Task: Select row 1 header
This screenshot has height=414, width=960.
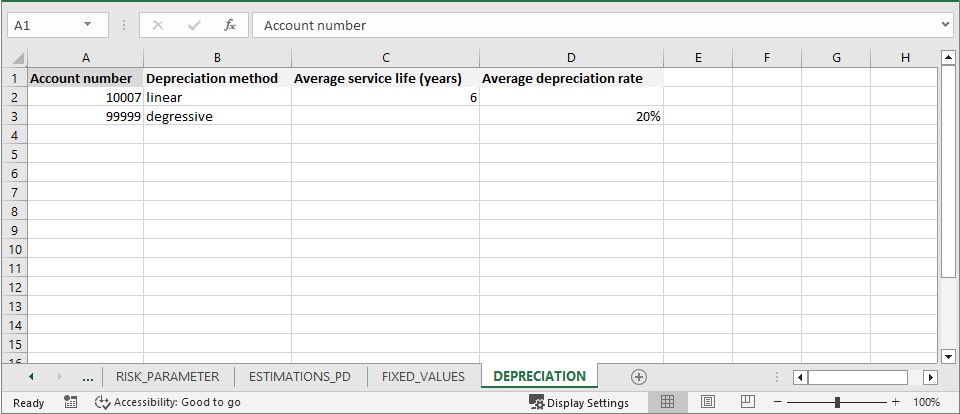Action: tap(15, 78)
